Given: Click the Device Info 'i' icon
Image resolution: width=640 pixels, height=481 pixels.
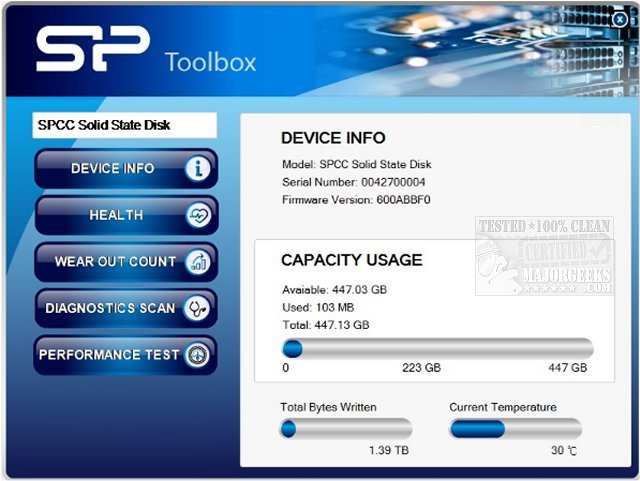Looking at the screenshot, I should tap(198, 168).
